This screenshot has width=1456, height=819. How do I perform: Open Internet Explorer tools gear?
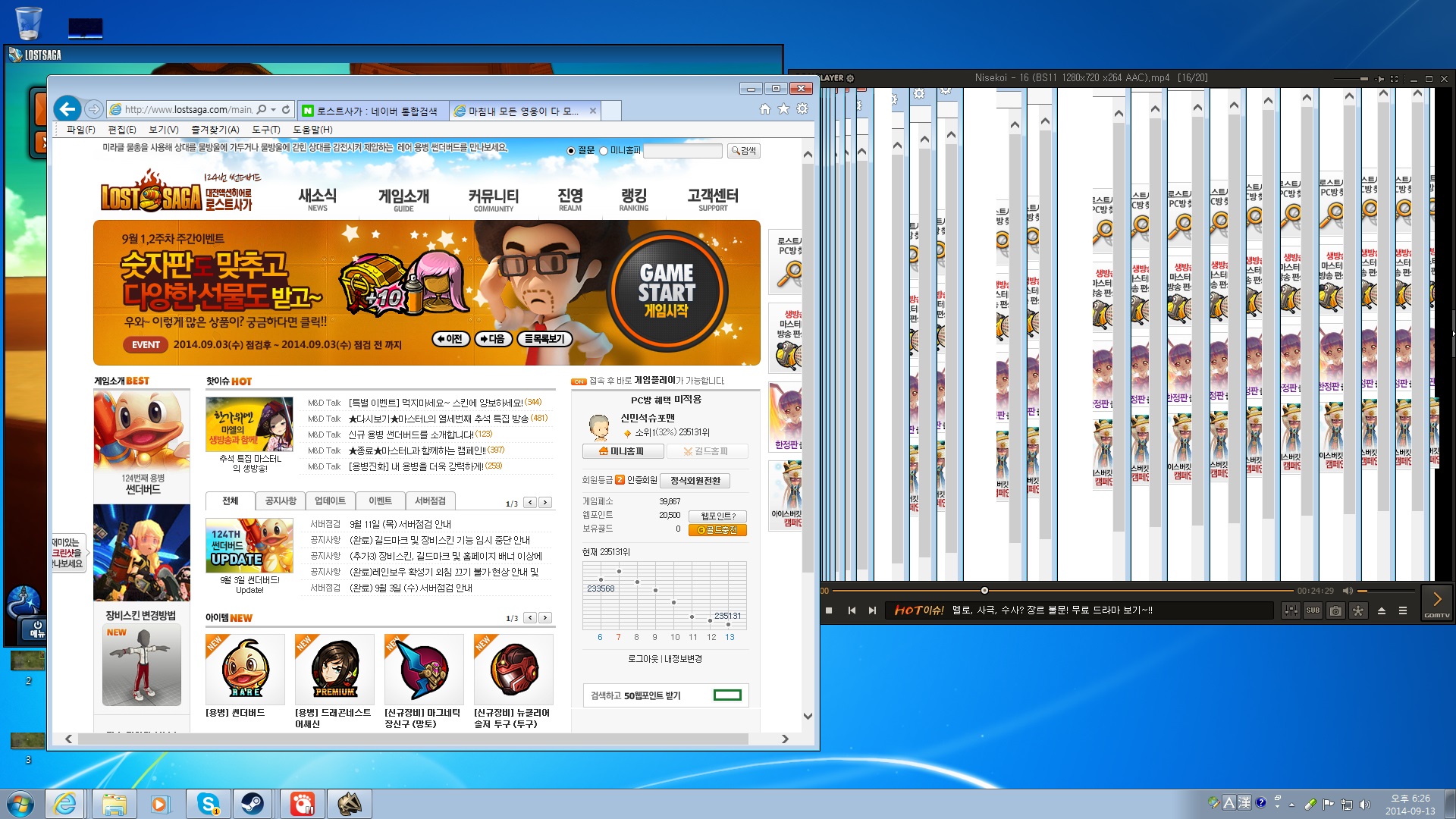click(802, 109)
